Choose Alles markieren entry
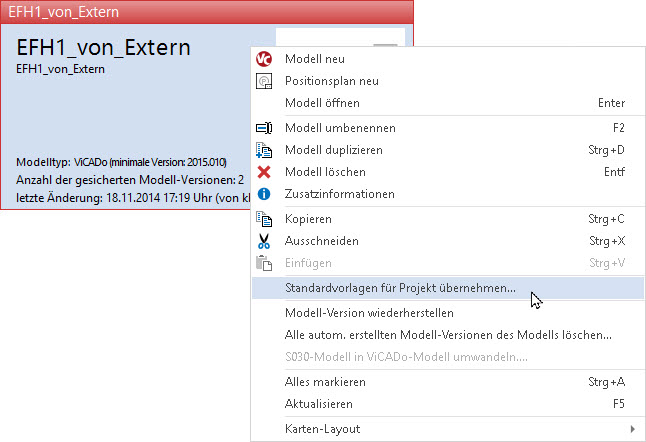 click(447, 382)
